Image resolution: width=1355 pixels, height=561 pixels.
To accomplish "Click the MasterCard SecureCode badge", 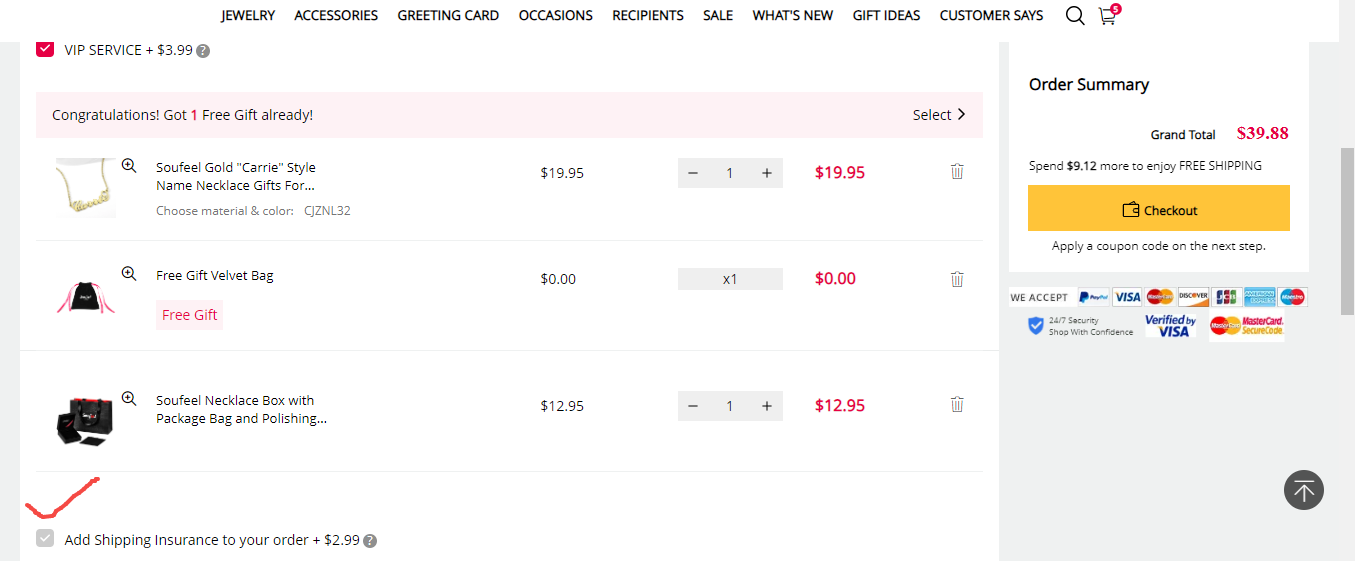I will [x=1246, y=326].
